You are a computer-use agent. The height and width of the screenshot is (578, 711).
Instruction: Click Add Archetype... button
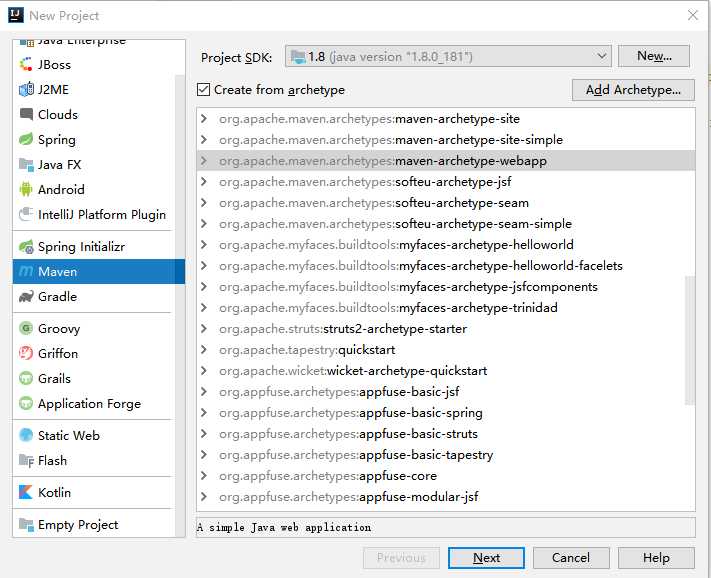[x=633, y=90]
